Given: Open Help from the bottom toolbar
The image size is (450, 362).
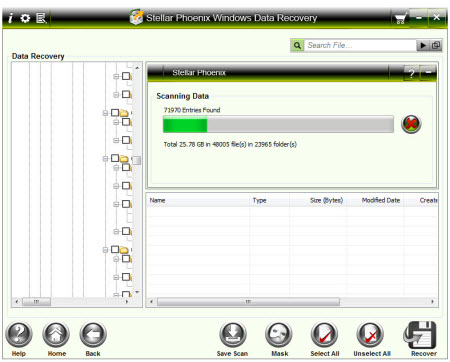Looking at the screenshot, I should [19, 335].
